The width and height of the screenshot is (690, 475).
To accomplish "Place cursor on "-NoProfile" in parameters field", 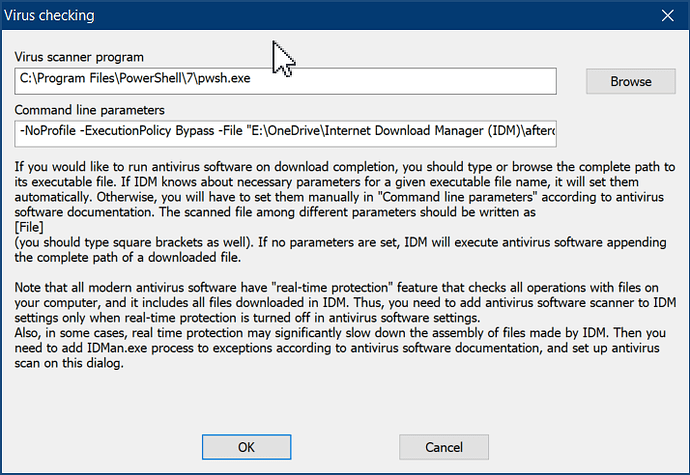I will pos(50,132).
